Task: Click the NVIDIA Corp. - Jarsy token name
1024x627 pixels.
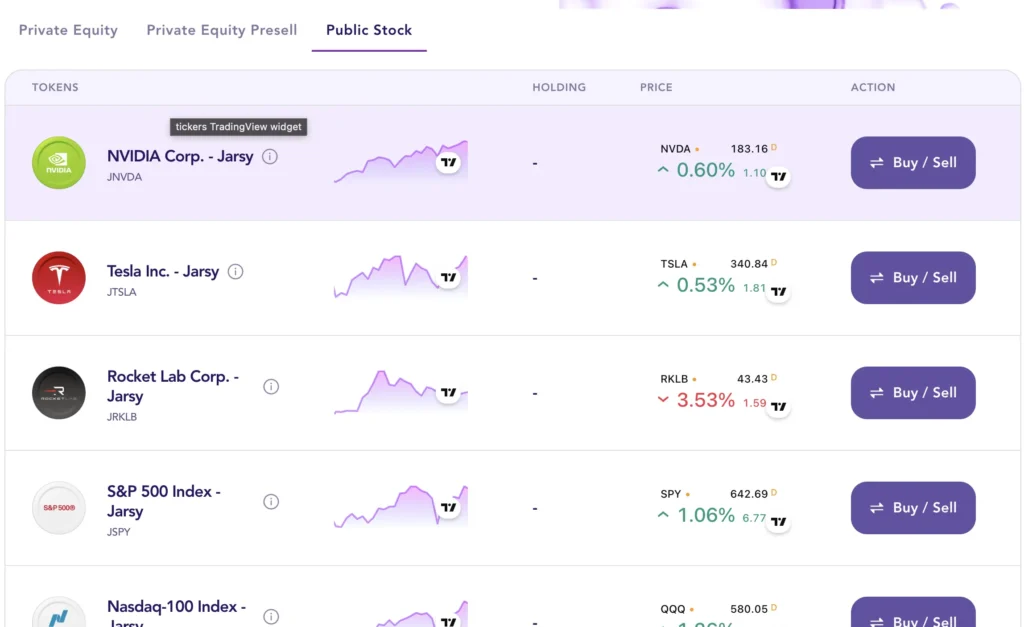Action: (180, 157)
